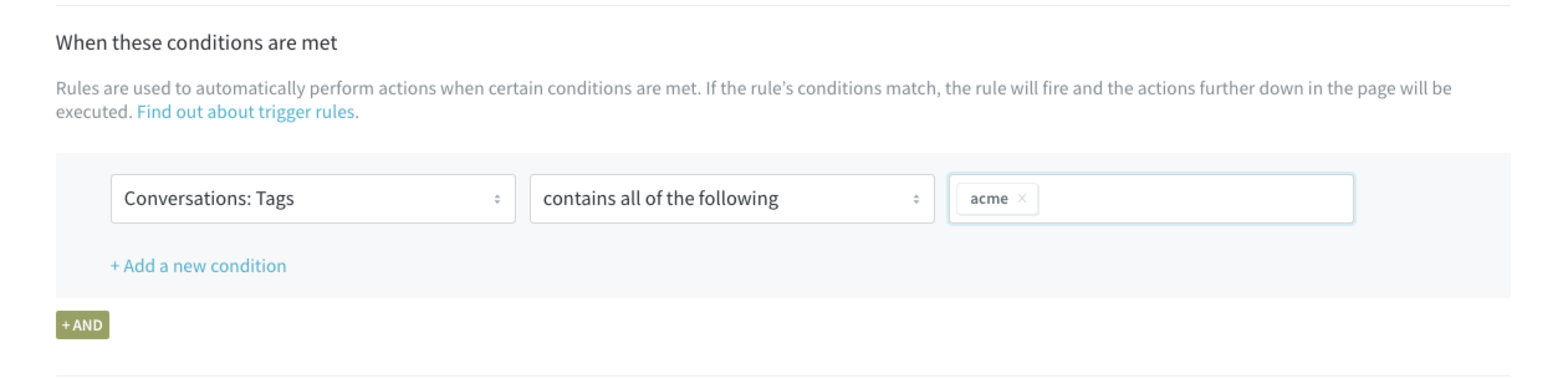Expand the "contains all of the following" dropdown
The image size is (1568, 379).
coord(731,199)
